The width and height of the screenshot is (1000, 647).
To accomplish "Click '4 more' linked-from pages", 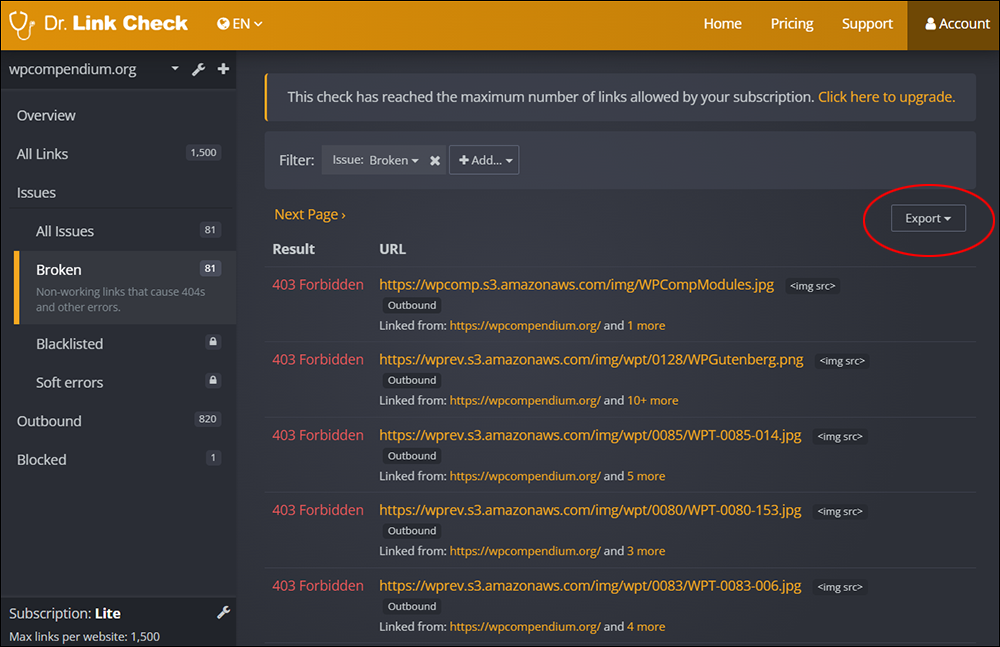I will pos(646,627).
